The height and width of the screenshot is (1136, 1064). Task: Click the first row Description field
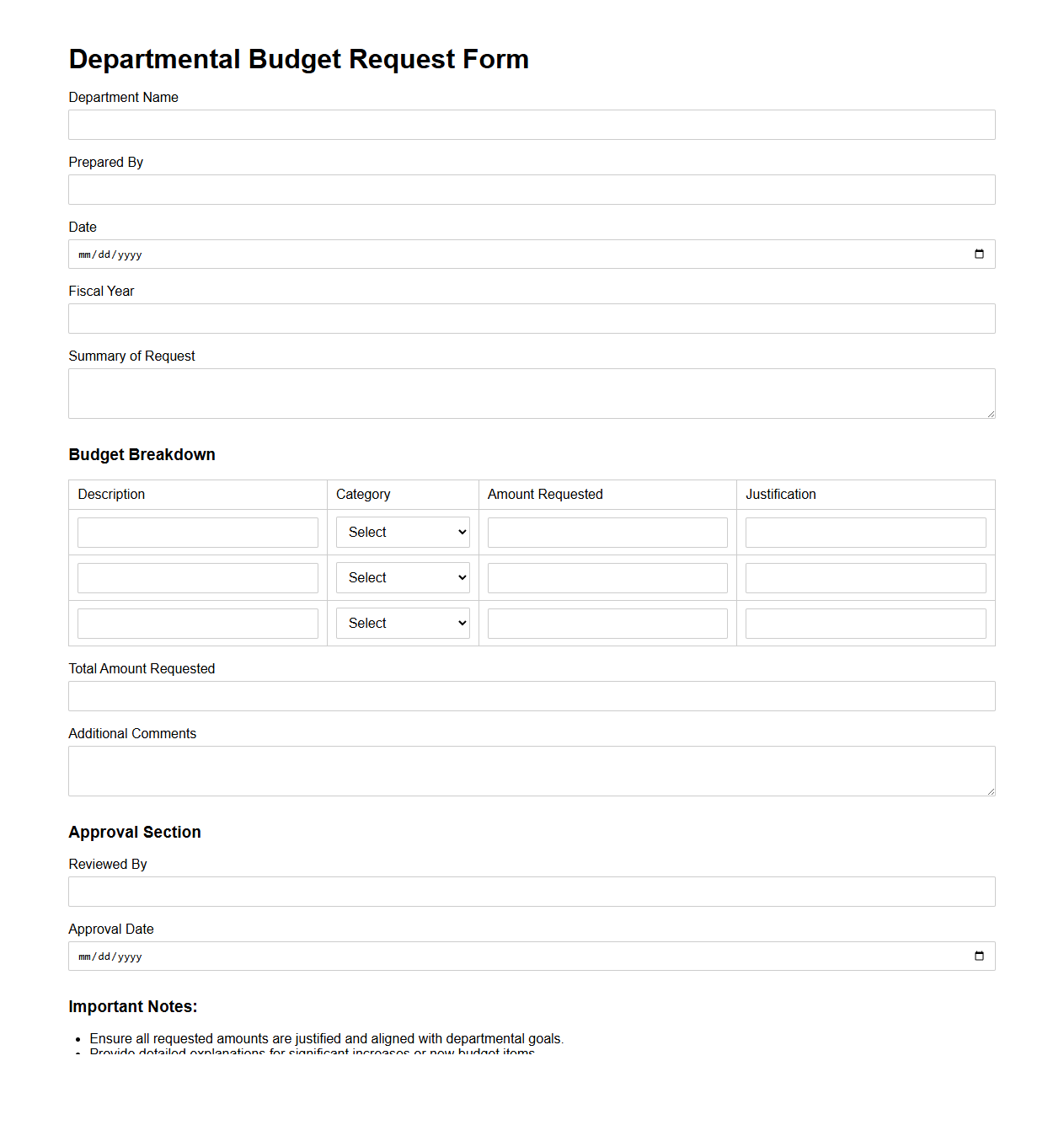tap(198, 533)
